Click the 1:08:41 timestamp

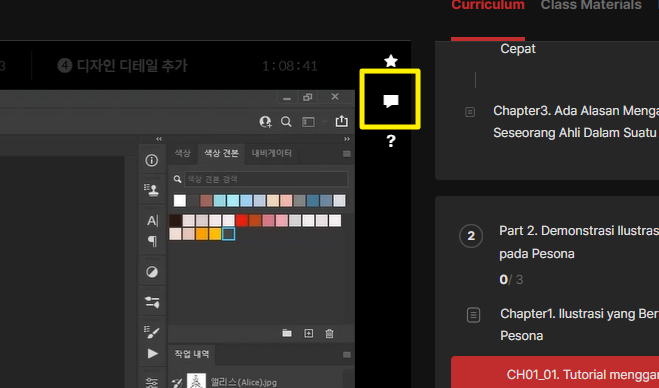pyautogui.click(x=290, y=66)
